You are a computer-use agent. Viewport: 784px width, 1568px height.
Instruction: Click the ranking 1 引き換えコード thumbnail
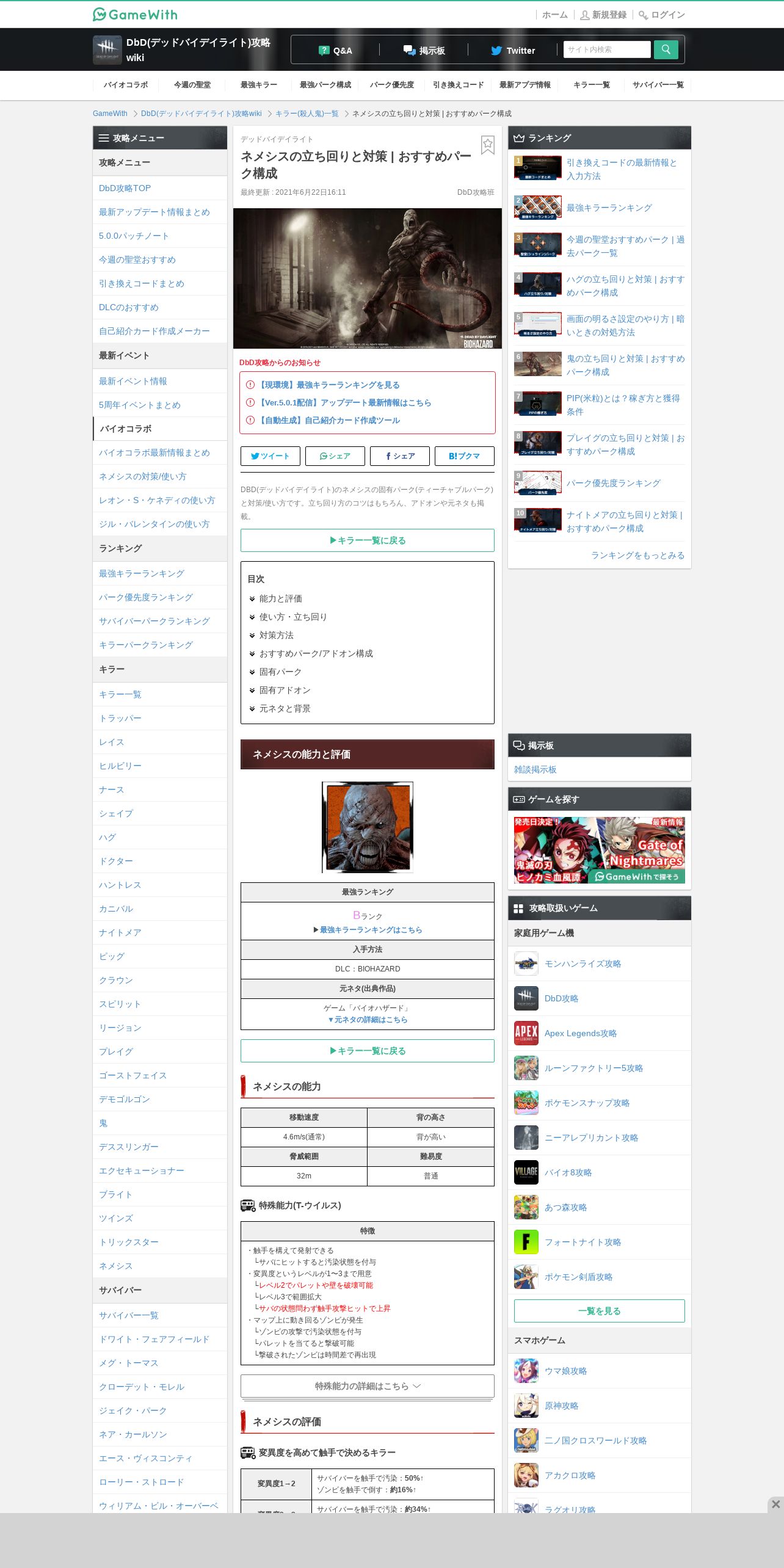(x=538, y=168)
